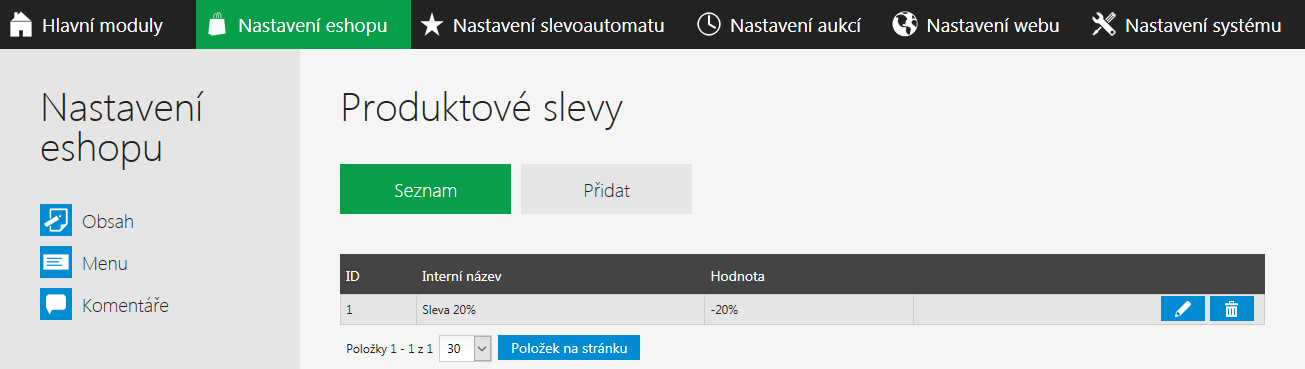Click the Komentáře speech bubble icon
1305x369 pixels.
56,304
